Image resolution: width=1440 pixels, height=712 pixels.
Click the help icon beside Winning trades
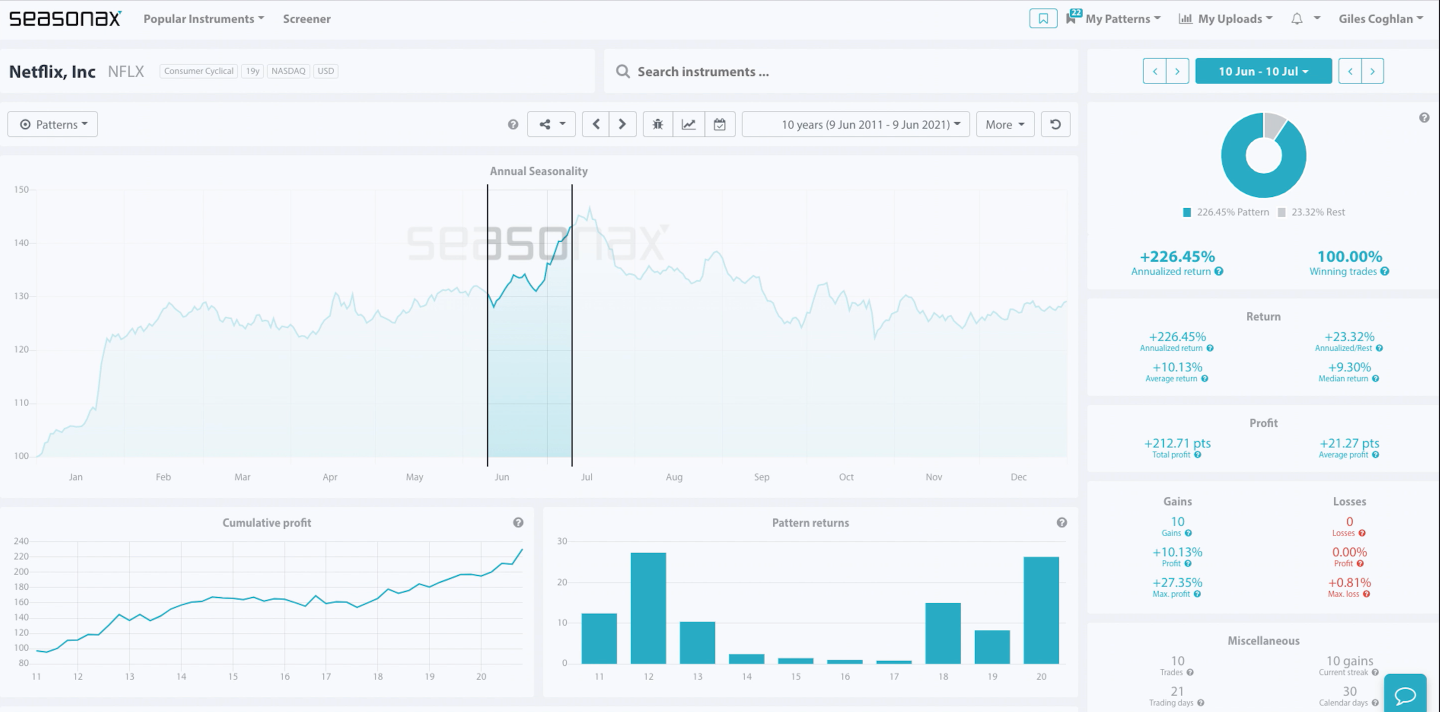click(1386, 271)
